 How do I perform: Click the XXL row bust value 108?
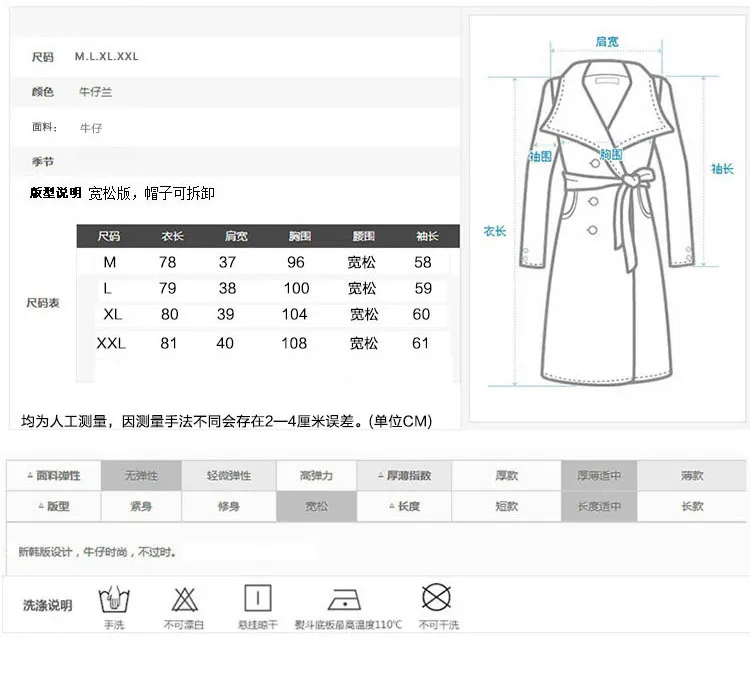click(x=294, y=343)
